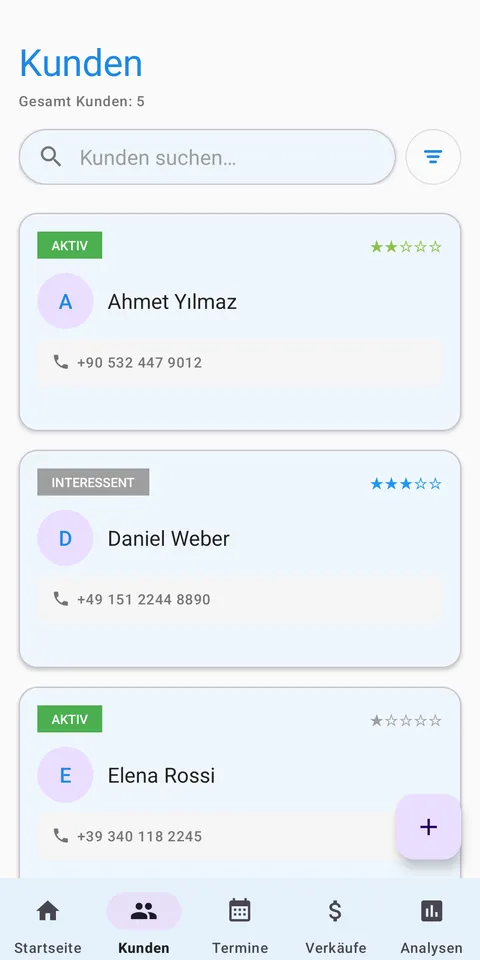Click Elena Rossi's gray star rating
This screenshot has width=480, height=960.
click(406, 721)
